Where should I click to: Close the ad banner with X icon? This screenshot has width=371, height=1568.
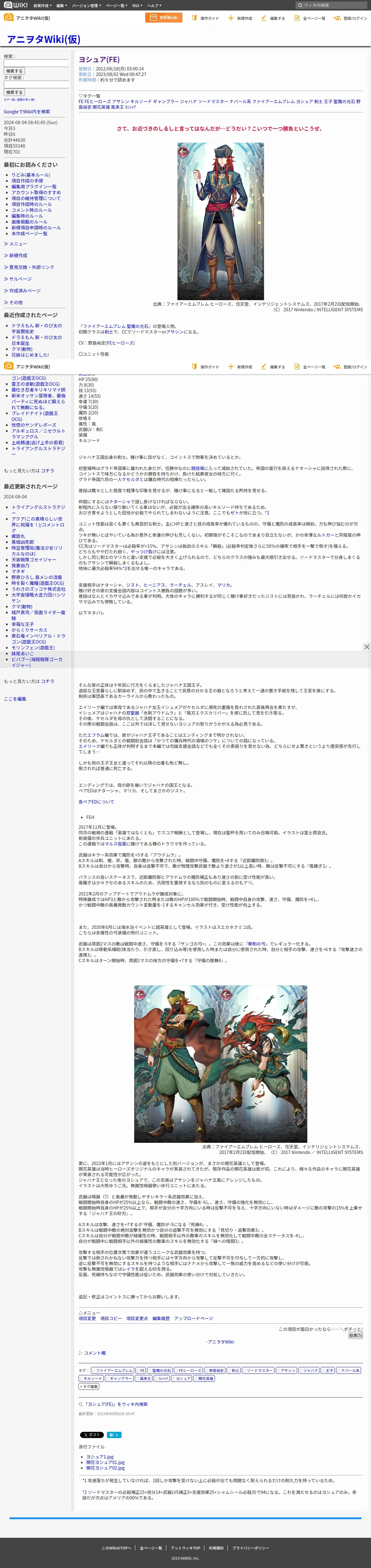366,646
